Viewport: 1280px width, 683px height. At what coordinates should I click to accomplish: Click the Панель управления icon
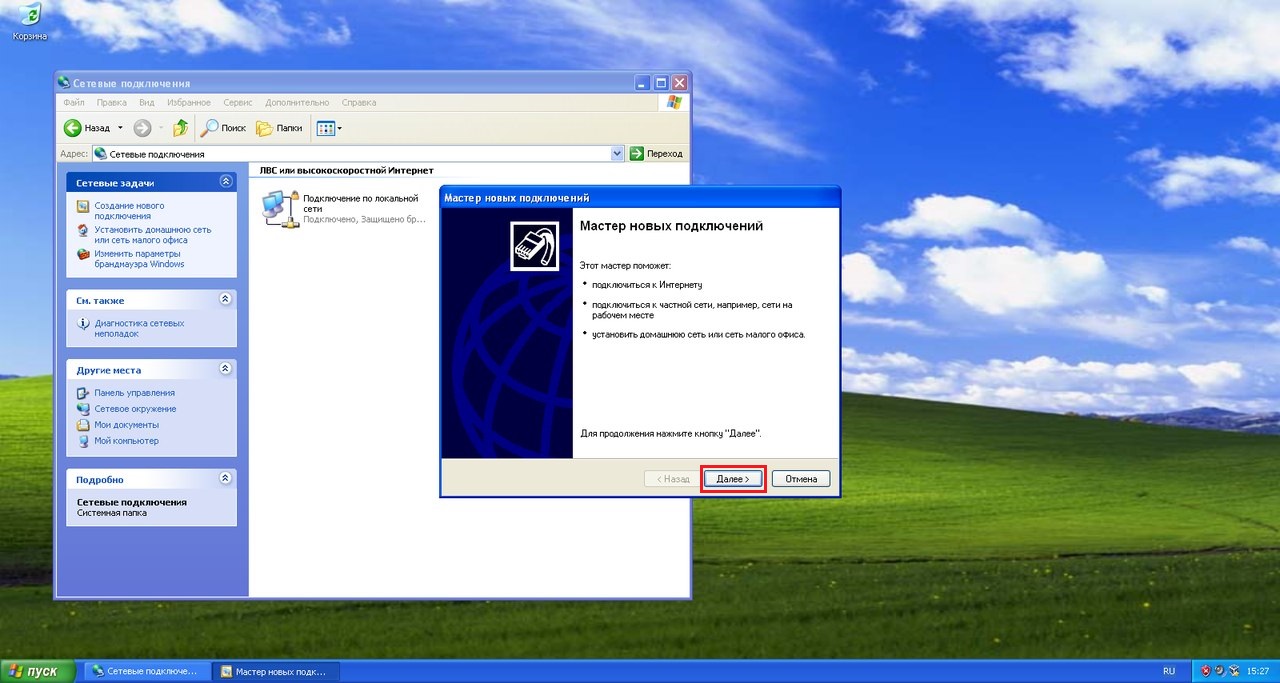[x=83, y=393]
